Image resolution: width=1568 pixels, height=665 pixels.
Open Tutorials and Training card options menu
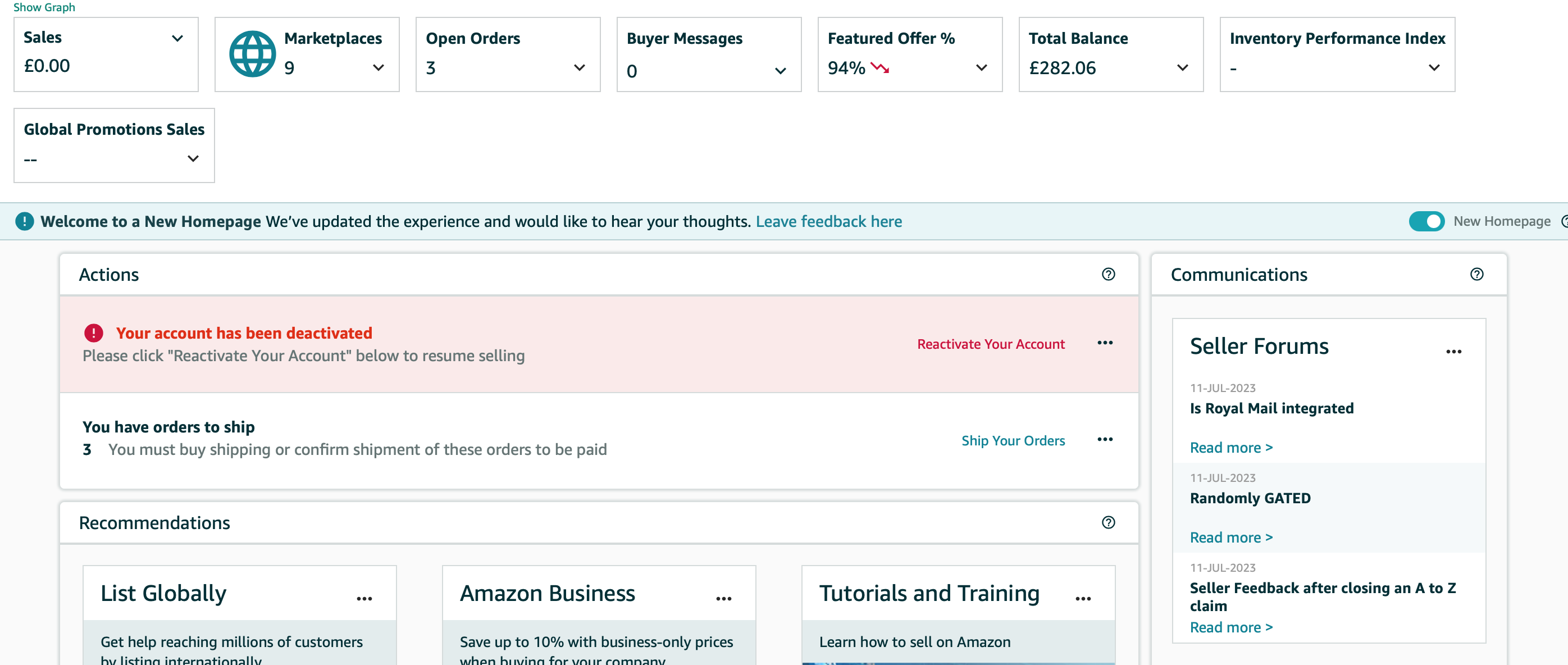point(1083,599)
